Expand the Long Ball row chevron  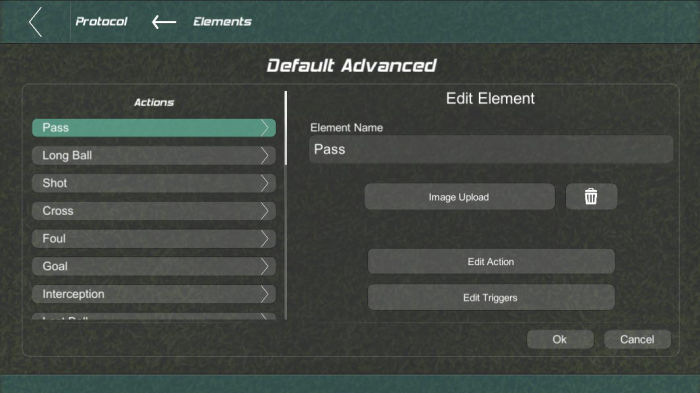click(x=265, y=155)
